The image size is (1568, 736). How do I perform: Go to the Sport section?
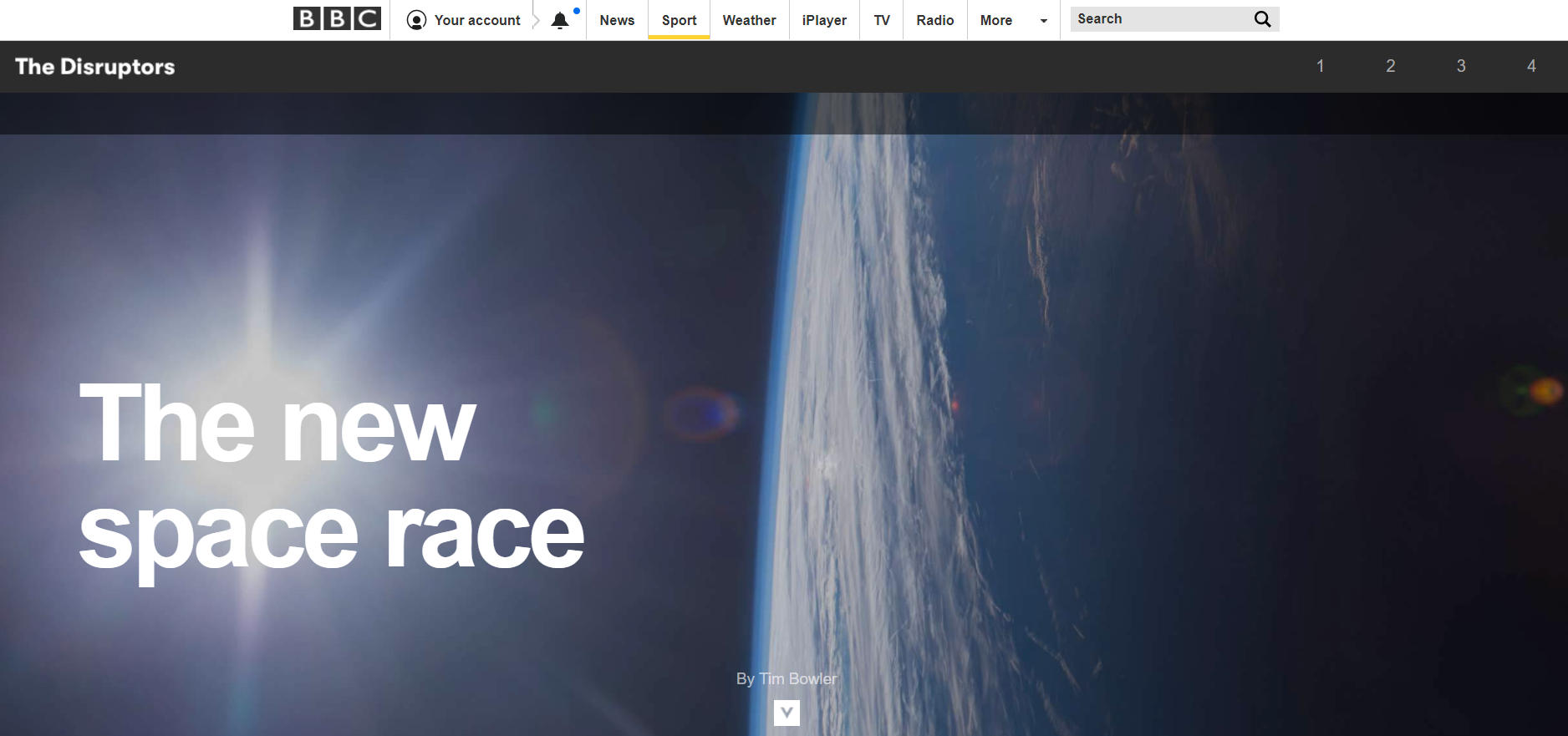pos(679,20)
